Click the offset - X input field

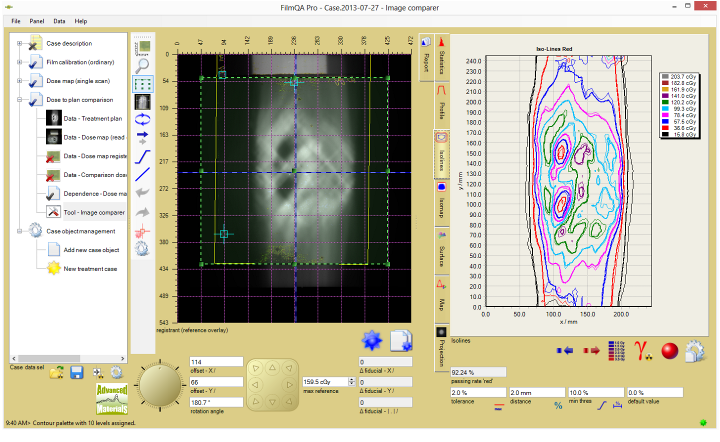[216, 362]
